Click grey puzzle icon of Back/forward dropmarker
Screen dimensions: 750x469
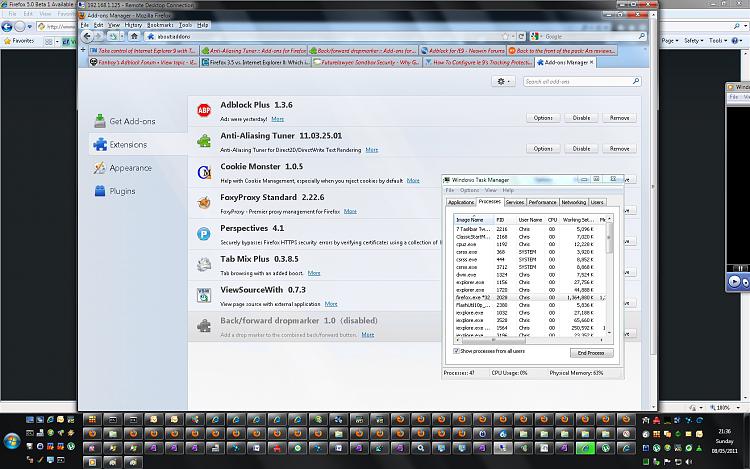pos(204,326)
